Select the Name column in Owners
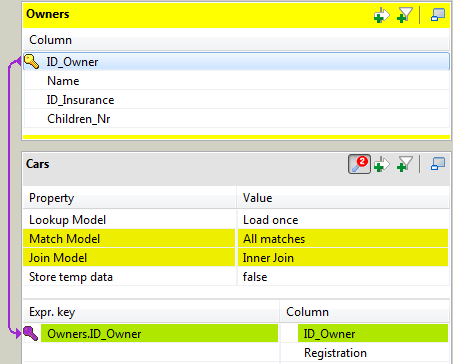Image resolution: width=453 pixels, height=364 pixels. [x=236, y=81]
